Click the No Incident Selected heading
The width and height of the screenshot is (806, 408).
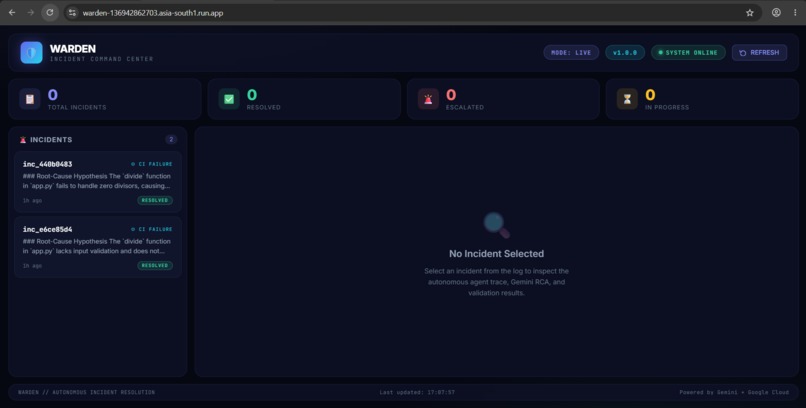point(497,253)
